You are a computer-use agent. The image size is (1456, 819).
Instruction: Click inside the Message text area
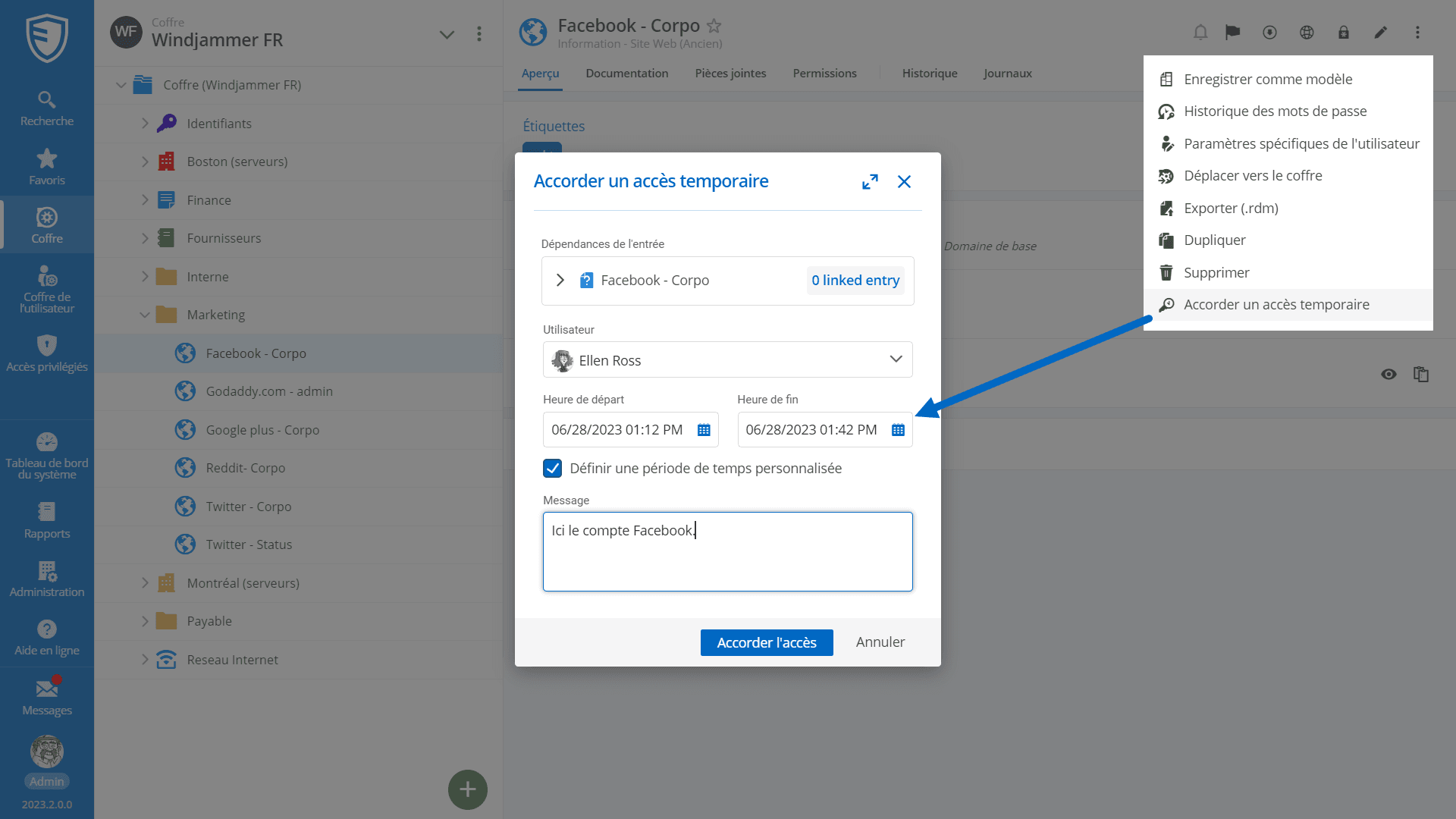tap(727, 561)
